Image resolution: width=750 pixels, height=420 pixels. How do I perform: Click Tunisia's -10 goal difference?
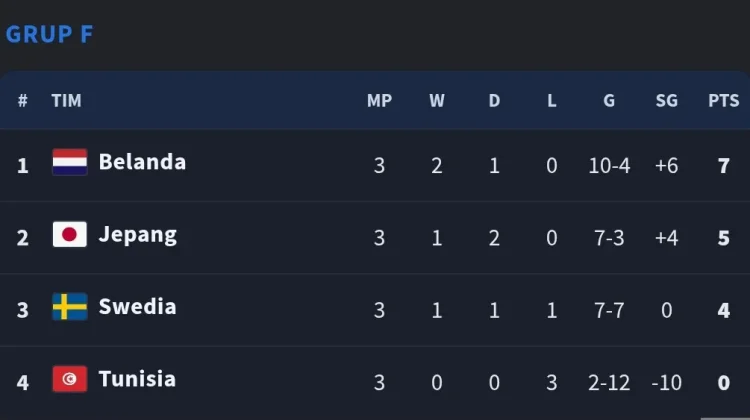click(x=666, y=383)
